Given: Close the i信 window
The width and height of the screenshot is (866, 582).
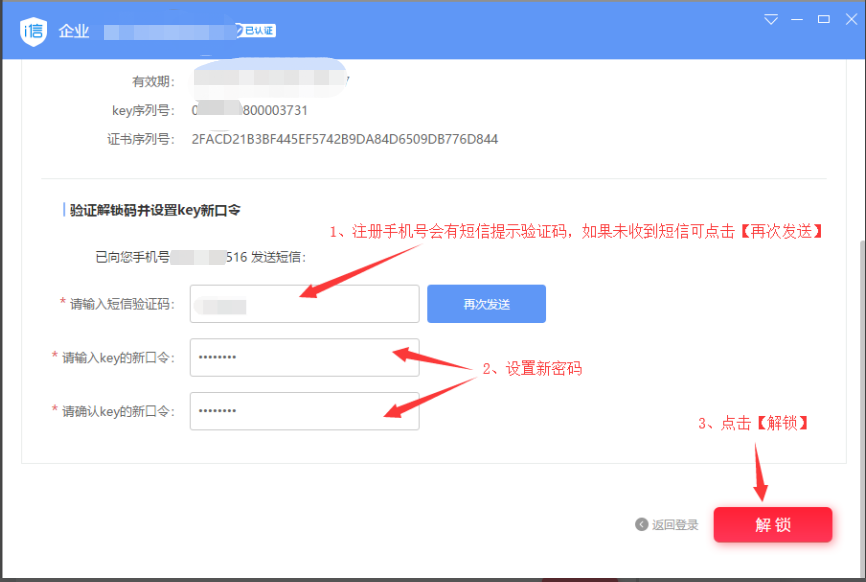Looking at the screenshot, I should pos(849,19).
